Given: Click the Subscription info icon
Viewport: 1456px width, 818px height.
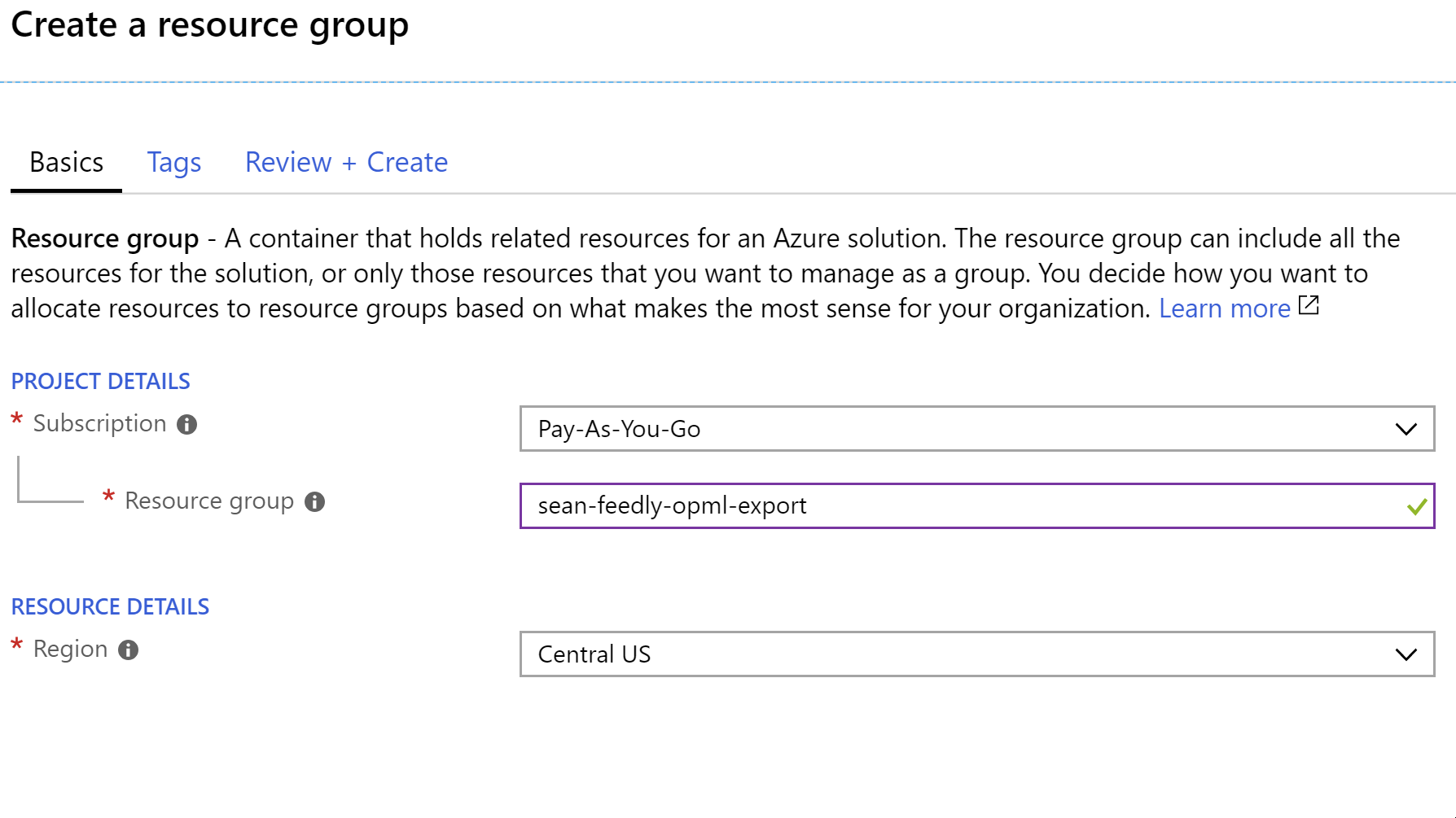Looking at the screenshot, I should tap(187, 423).
